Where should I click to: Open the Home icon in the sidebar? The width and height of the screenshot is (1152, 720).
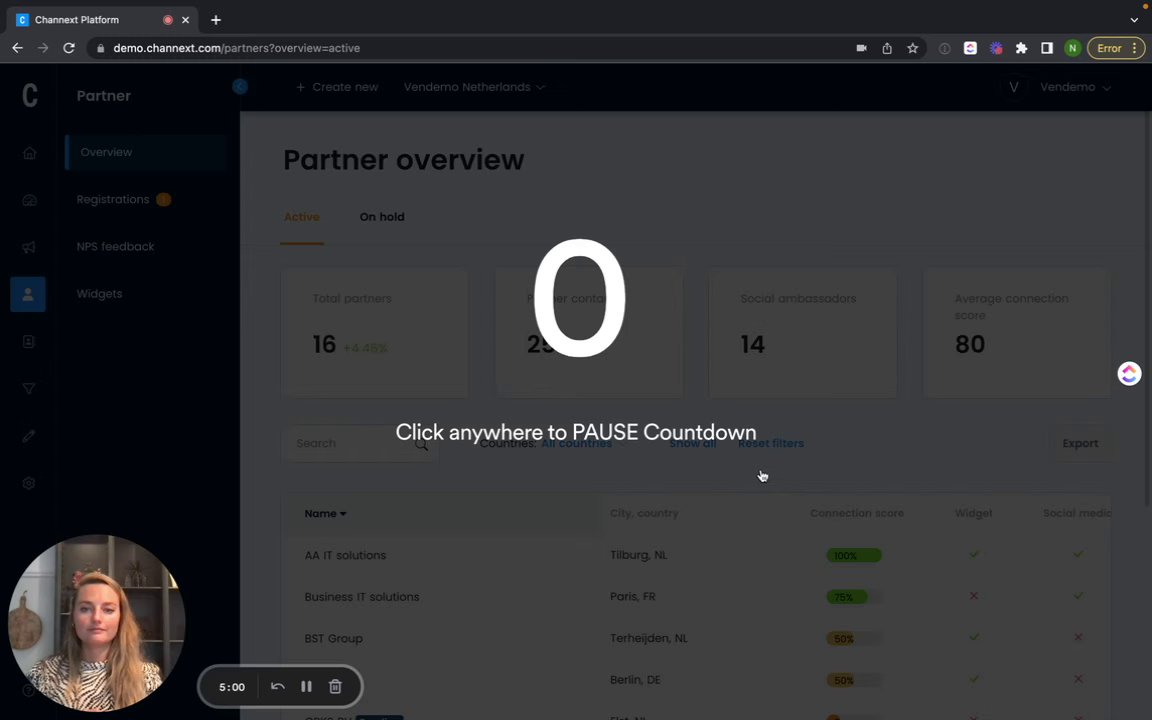[x=29, y=153]
